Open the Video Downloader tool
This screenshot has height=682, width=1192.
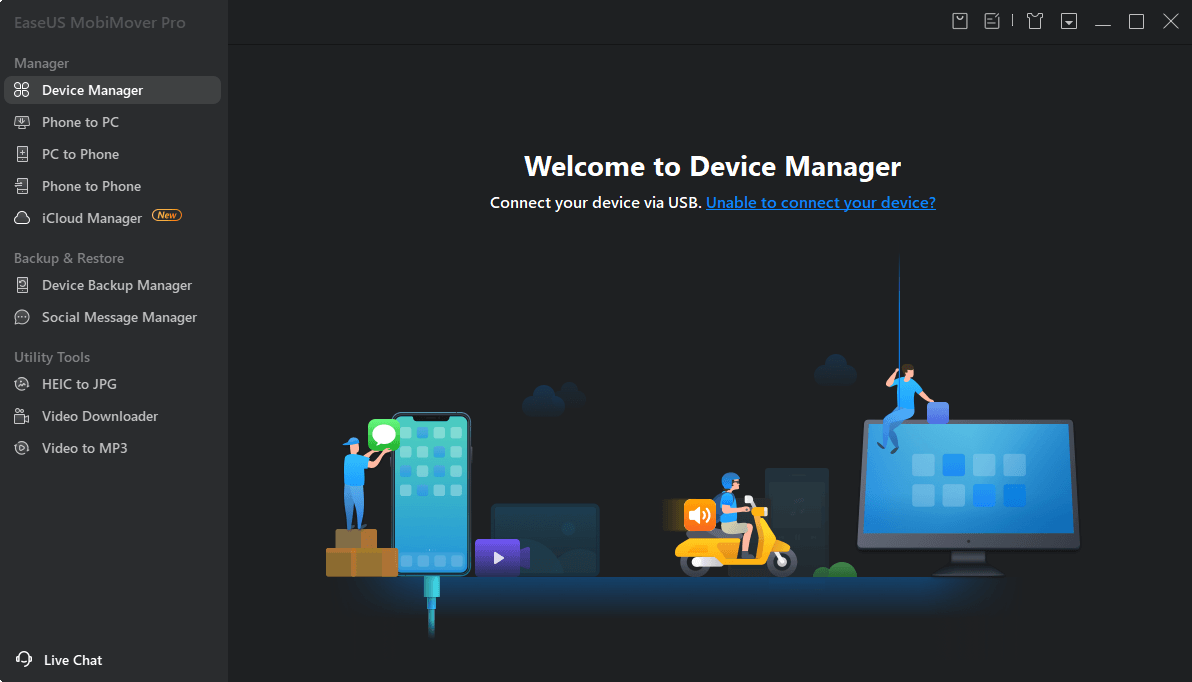(x=99, y=416)
